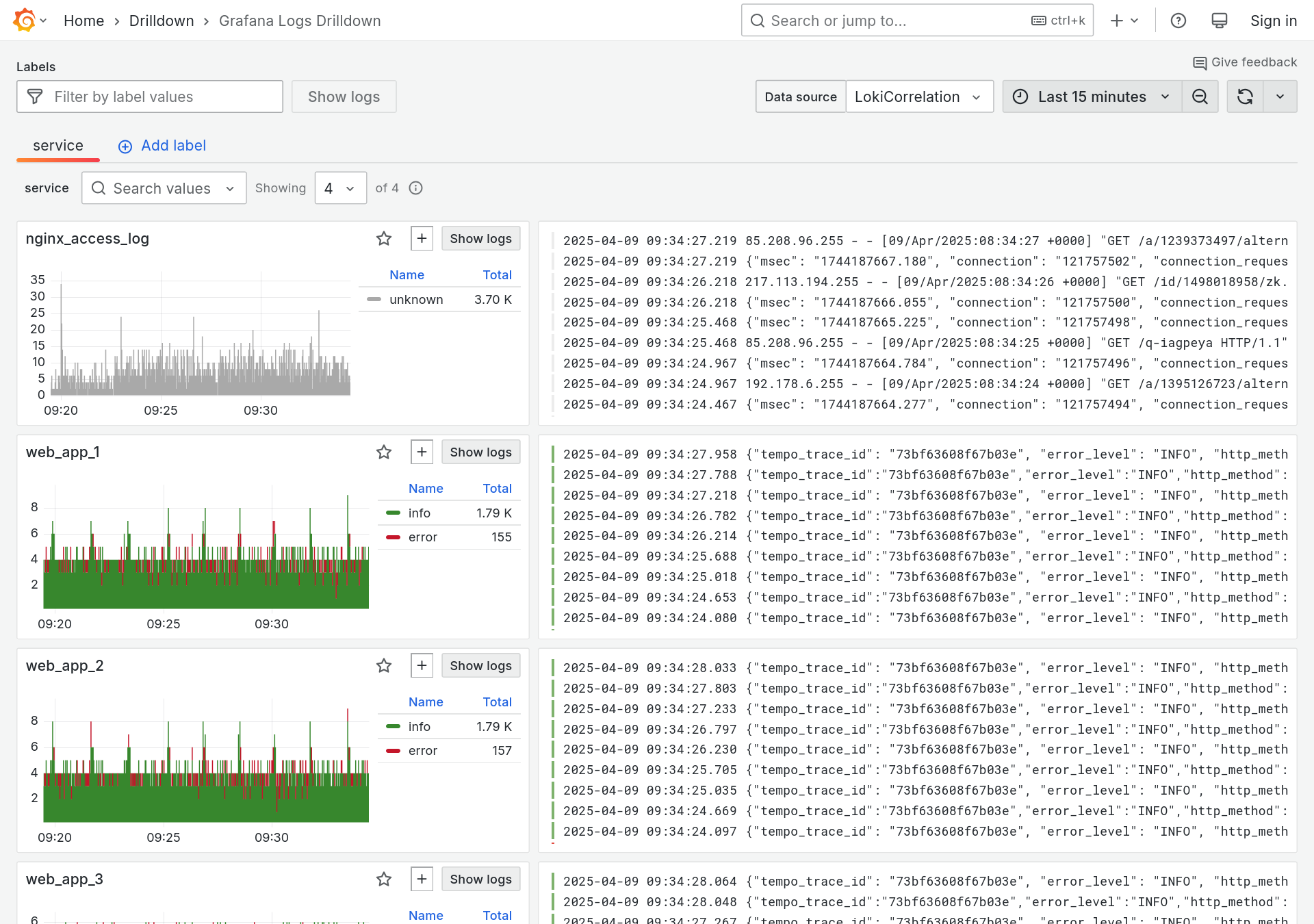The height and width of the screenshot is (924, 1314).
Task: Click web_app_1 log line at 09:34:27.958
Action: click(x=925, y=454)
